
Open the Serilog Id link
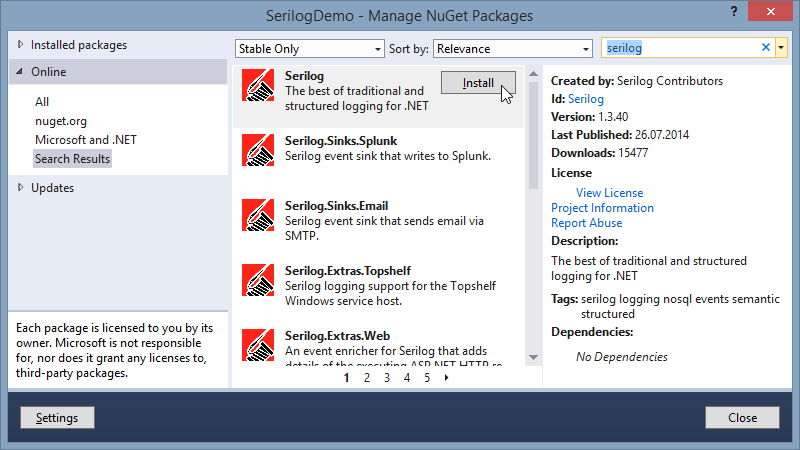pos(586,99)
